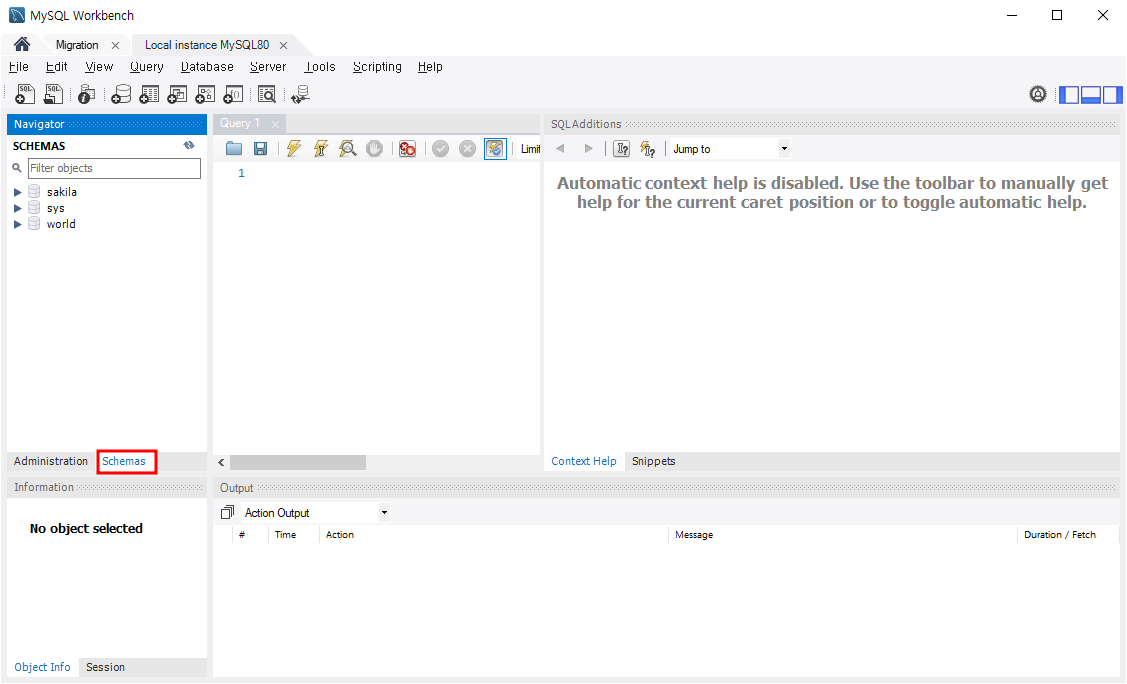Open a SQL script file icon
1127x684 pixels.
click(x=53, y=94)
